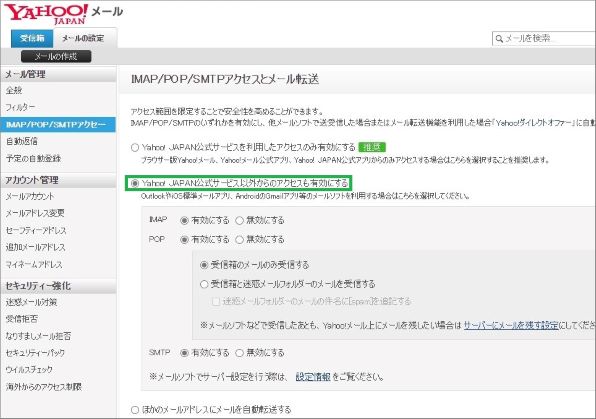
Task: Open 迷惑メール対策 settings
Action: pyautogui.click(x=32, y=302)
